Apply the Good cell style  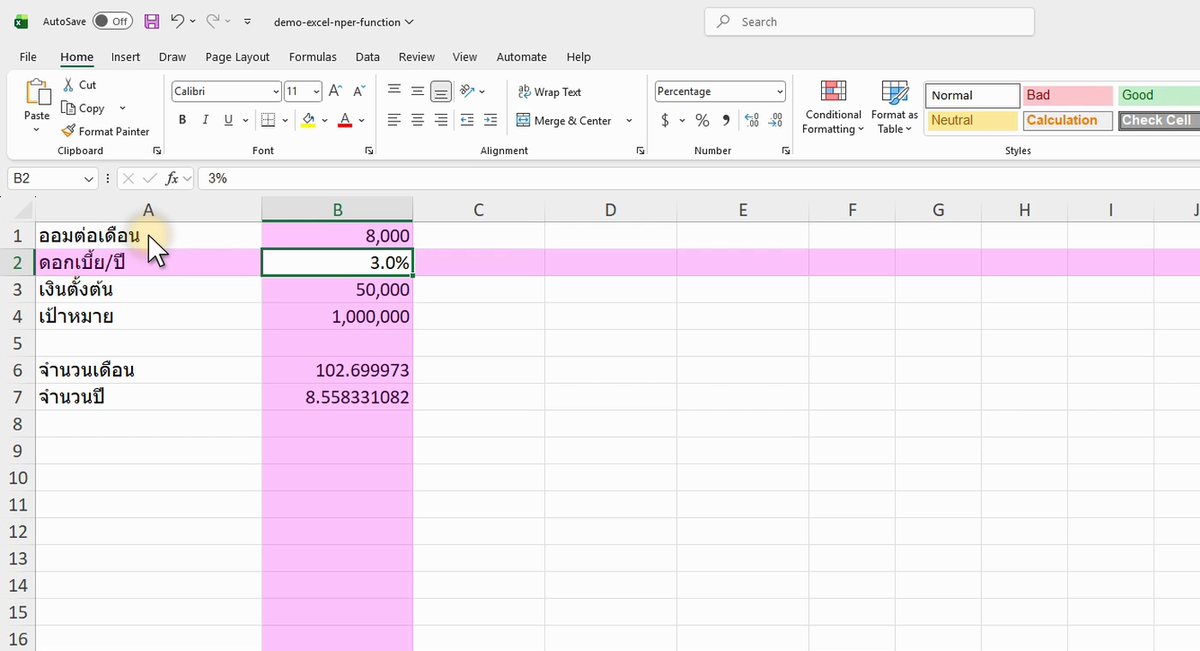1159,95
